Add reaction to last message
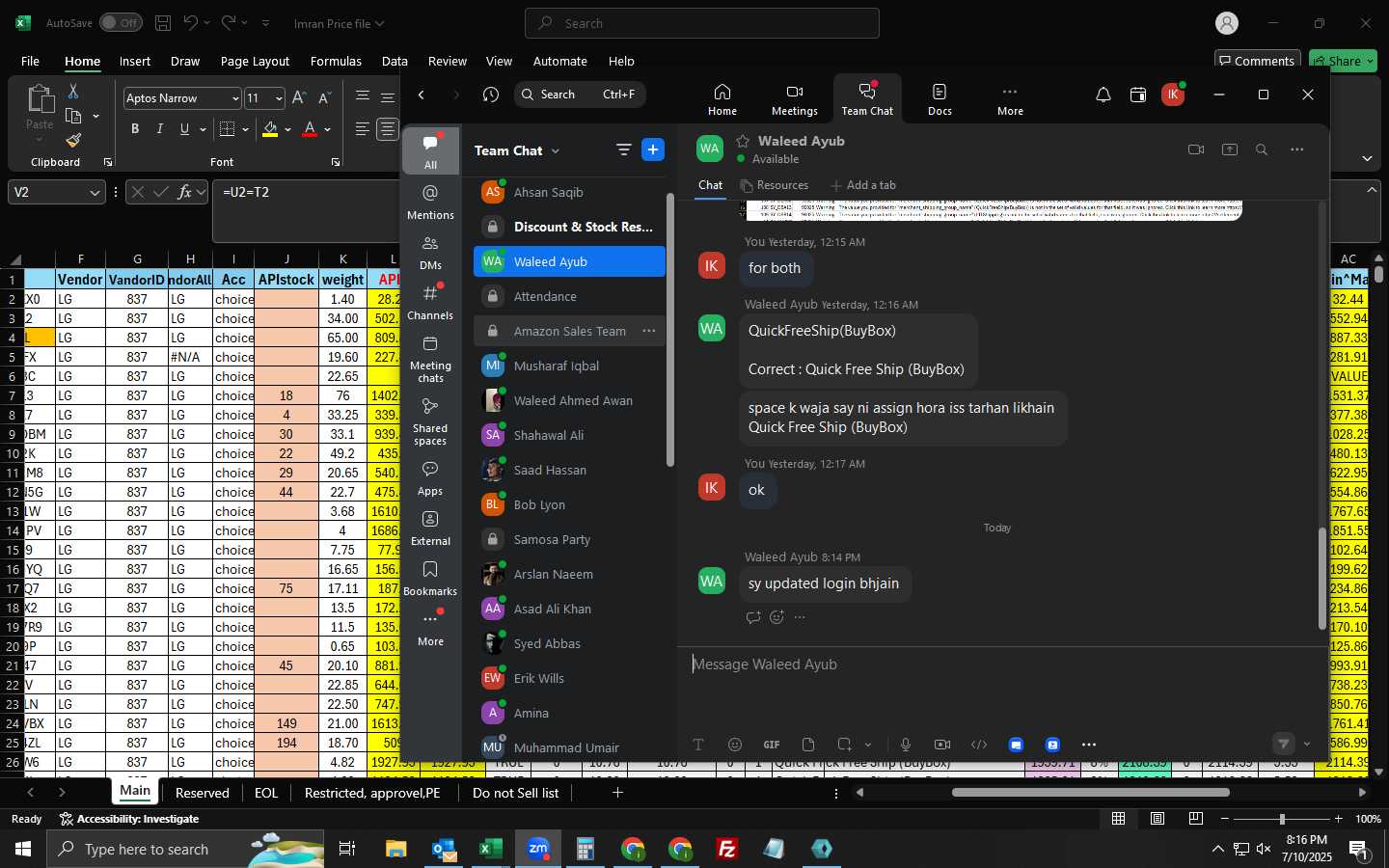The height and width of the screenshot is (868, 1389). tap(776, 617)
